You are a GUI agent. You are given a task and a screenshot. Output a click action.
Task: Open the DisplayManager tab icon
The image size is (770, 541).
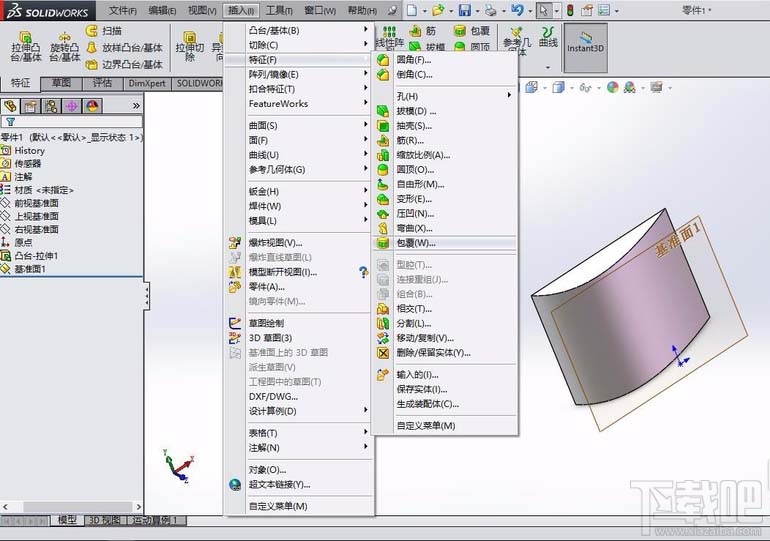pos(92,106)
